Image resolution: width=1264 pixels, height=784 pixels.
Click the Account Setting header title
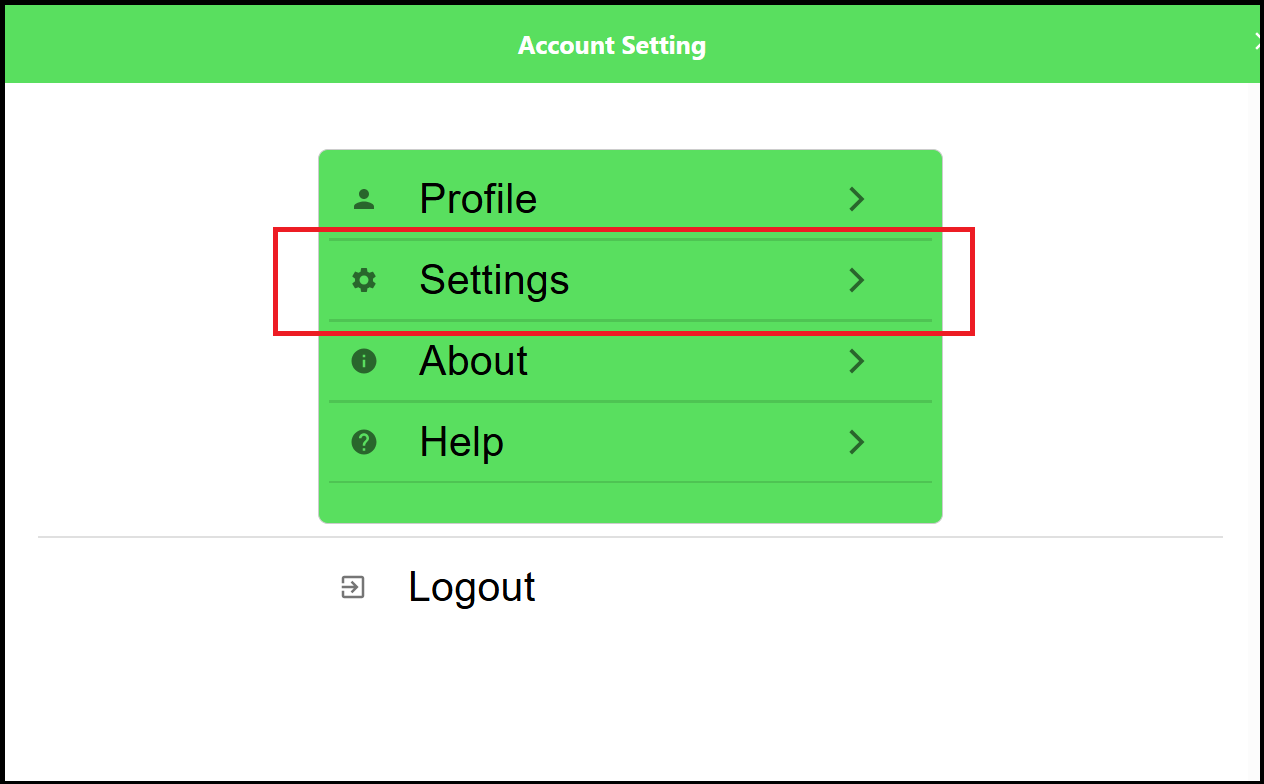click(x=612, y=46)
